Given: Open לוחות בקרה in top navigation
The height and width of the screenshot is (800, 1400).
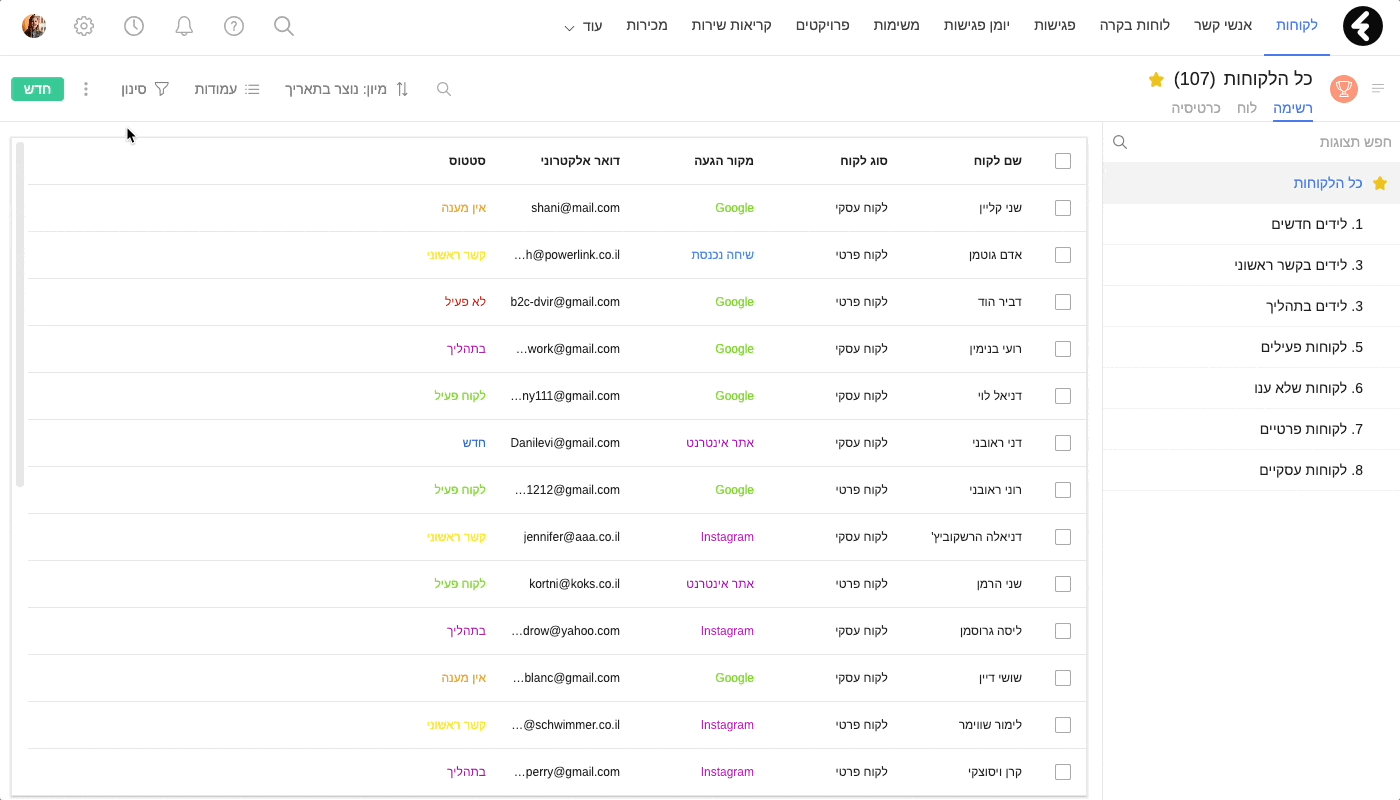Looking at the screenshot, I should (1135, 25).
